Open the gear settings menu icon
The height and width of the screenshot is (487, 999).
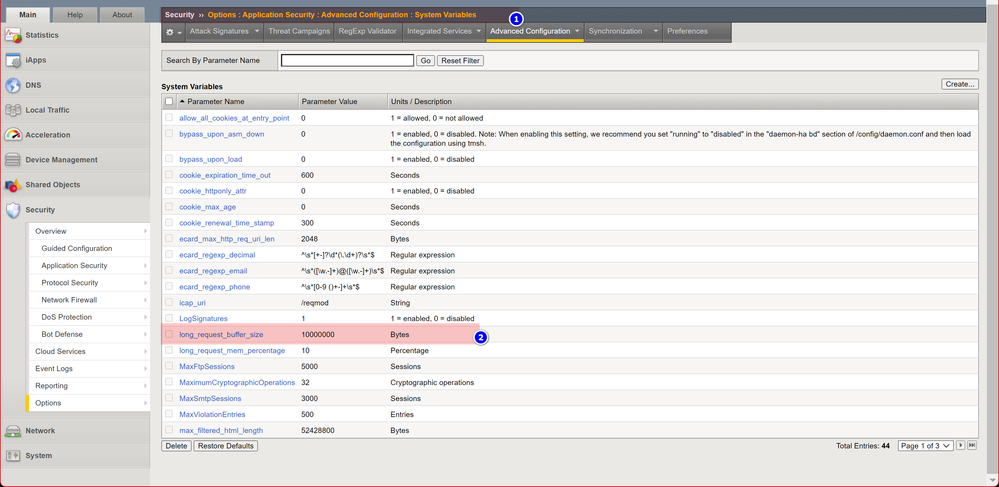click(x=171, y=32)
